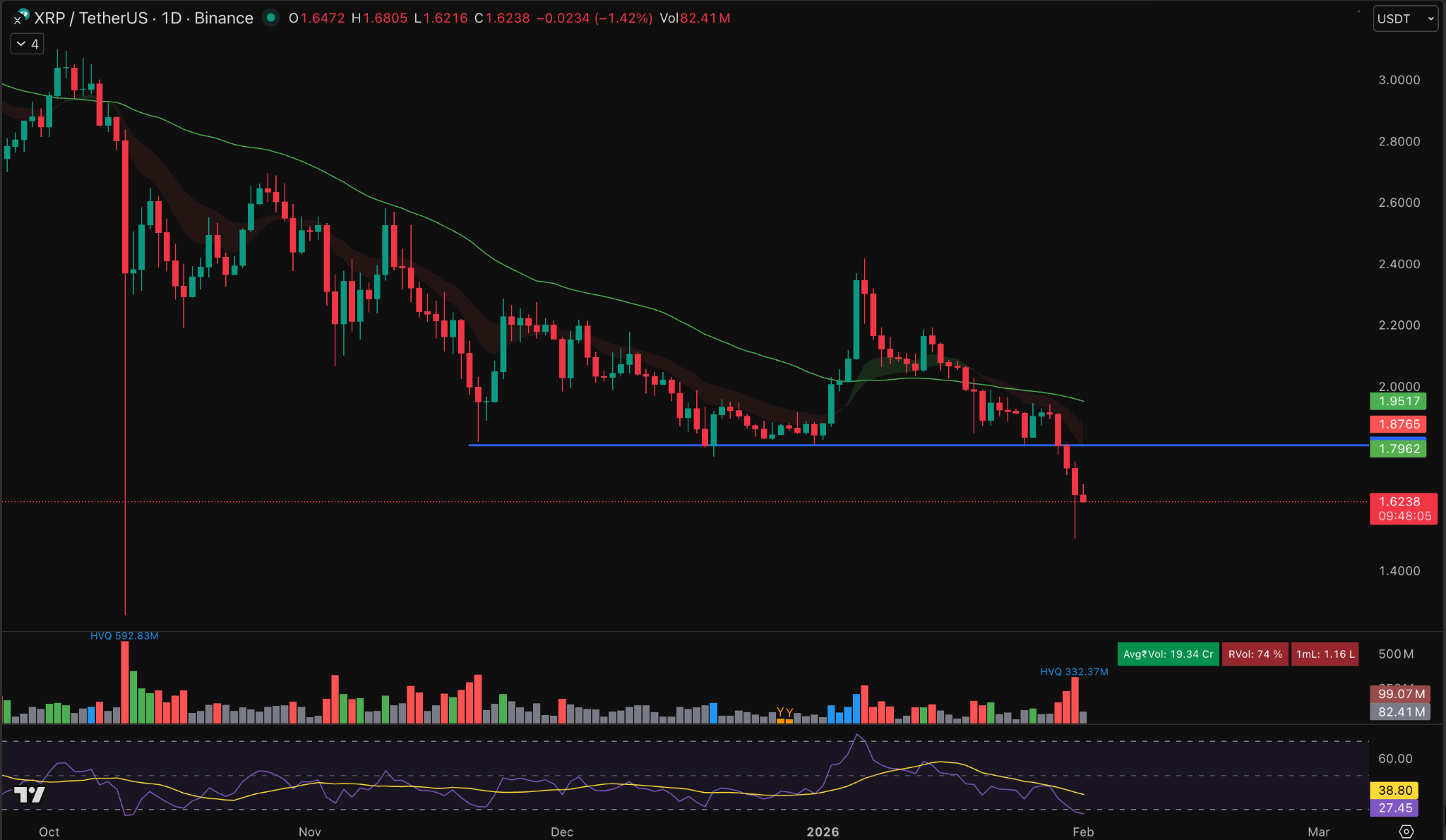Click the 1mL 1.16 L label
Viewport: 1446px width, 840px height.
coord(1325,654)
